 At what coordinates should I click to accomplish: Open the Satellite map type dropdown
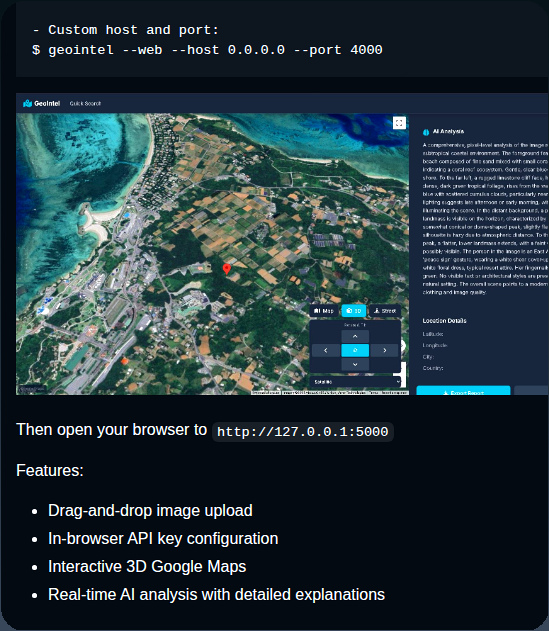[x=356, y=381]
